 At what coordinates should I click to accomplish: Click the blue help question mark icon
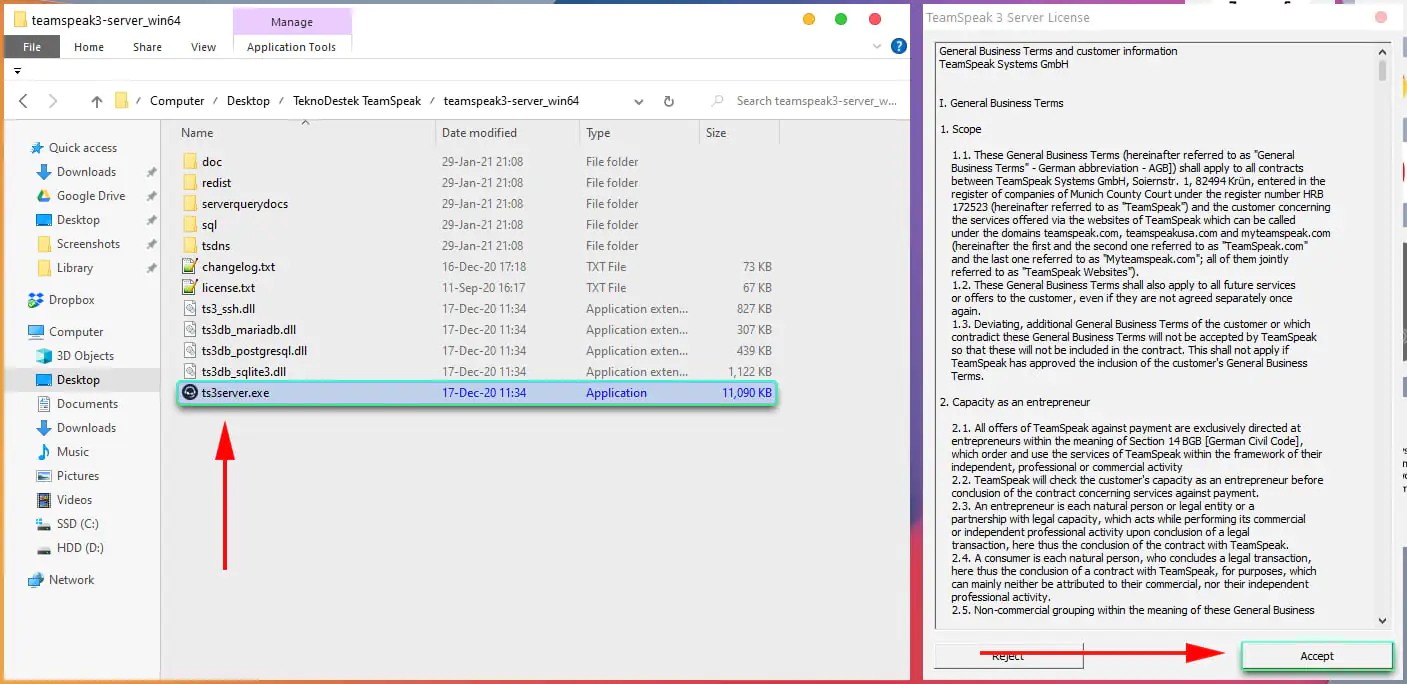tap(898, 46)
